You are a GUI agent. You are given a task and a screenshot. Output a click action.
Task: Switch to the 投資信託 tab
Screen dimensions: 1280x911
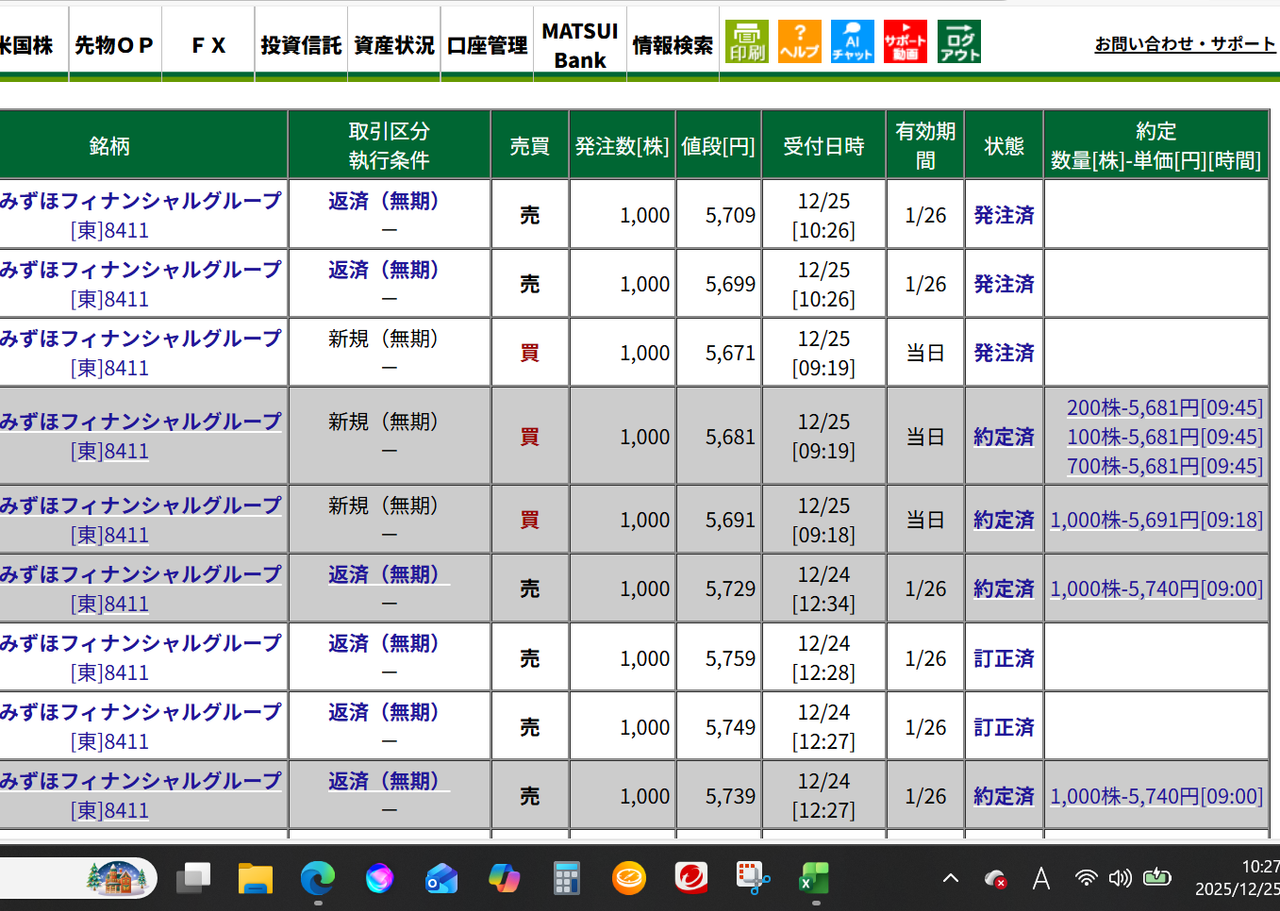tap(300, 44)
